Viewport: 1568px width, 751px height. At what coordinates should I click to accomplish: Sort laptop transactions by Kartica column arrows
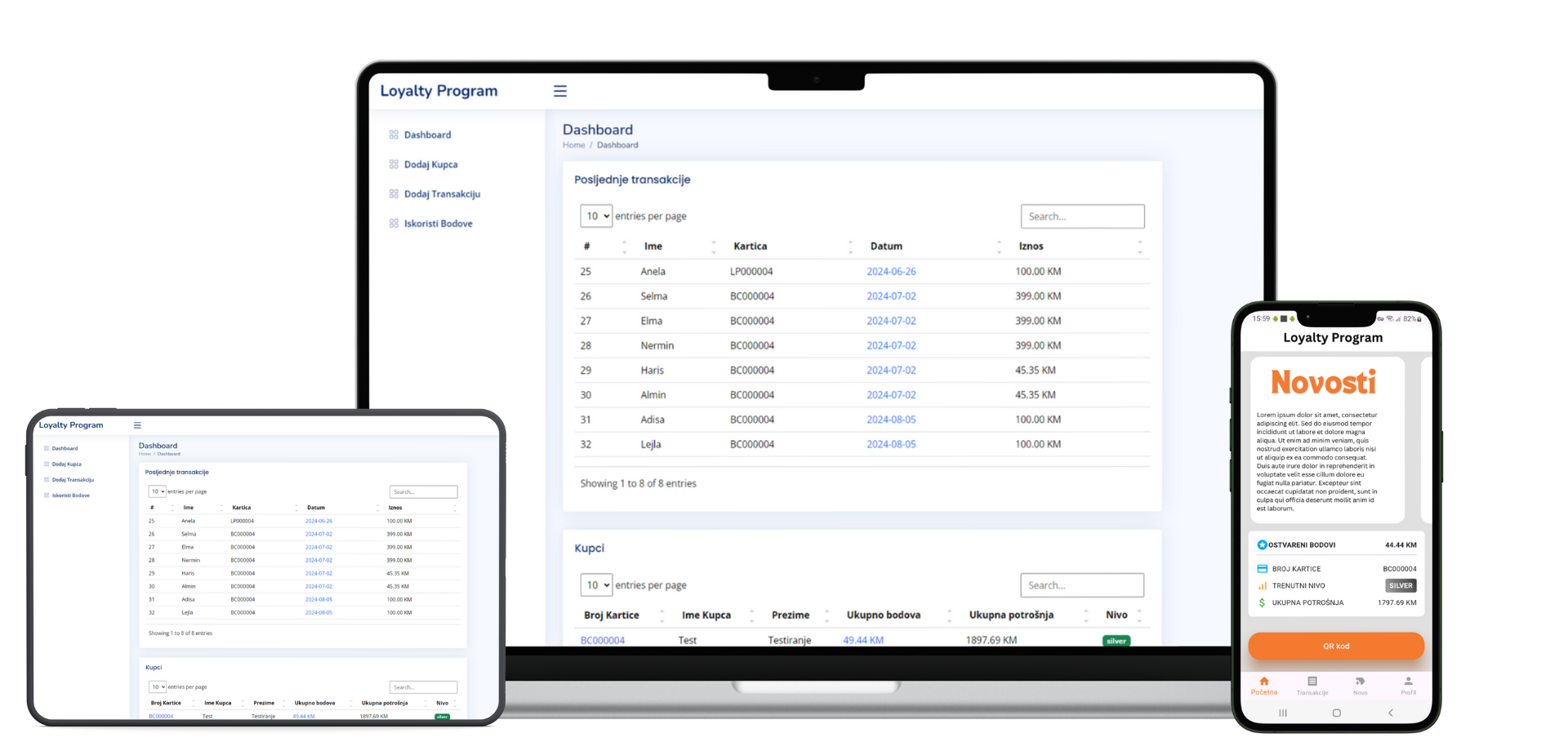tap(850, 247)
